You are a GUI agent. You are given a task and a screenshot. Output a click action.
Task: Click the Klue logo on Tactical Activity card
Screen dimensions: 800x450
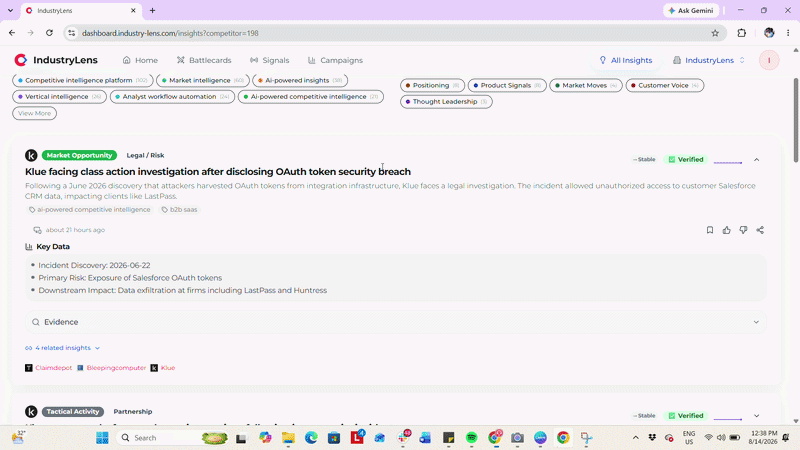(x=31, y=411)
